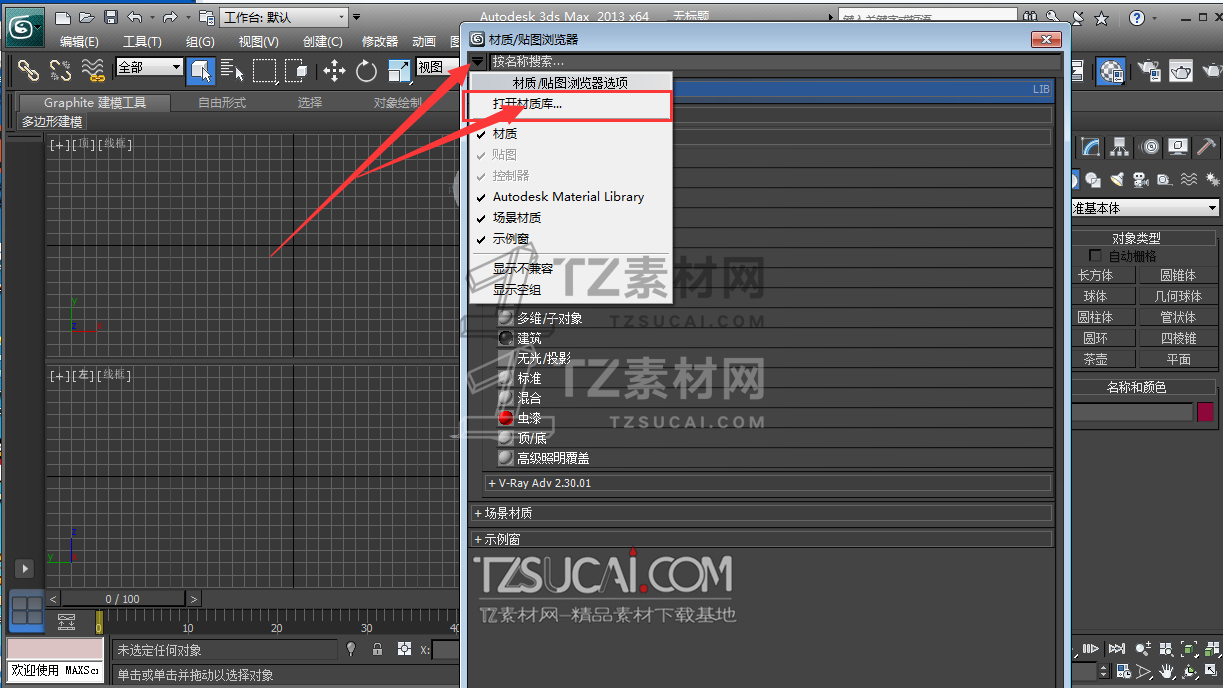Screen dimensions: 1223x688
Task: Open the 全部 selection filter dropdown
Action: point(149,67)
